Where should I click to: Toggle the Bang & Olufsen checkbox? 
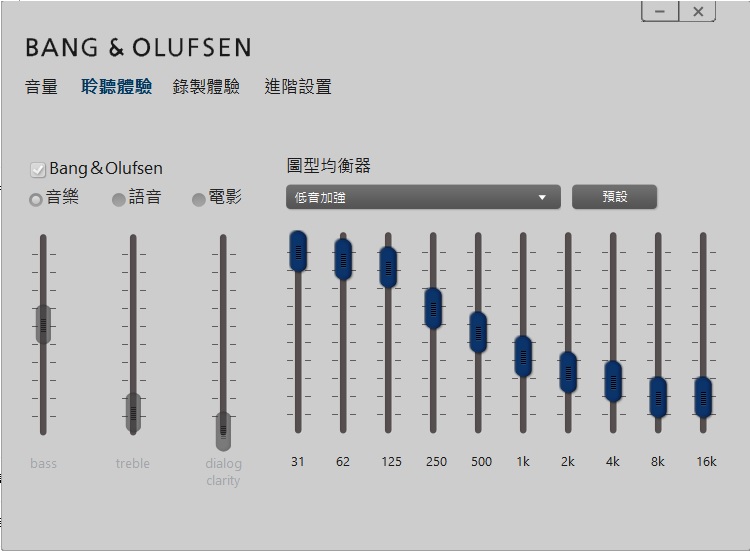pos(37,169)
